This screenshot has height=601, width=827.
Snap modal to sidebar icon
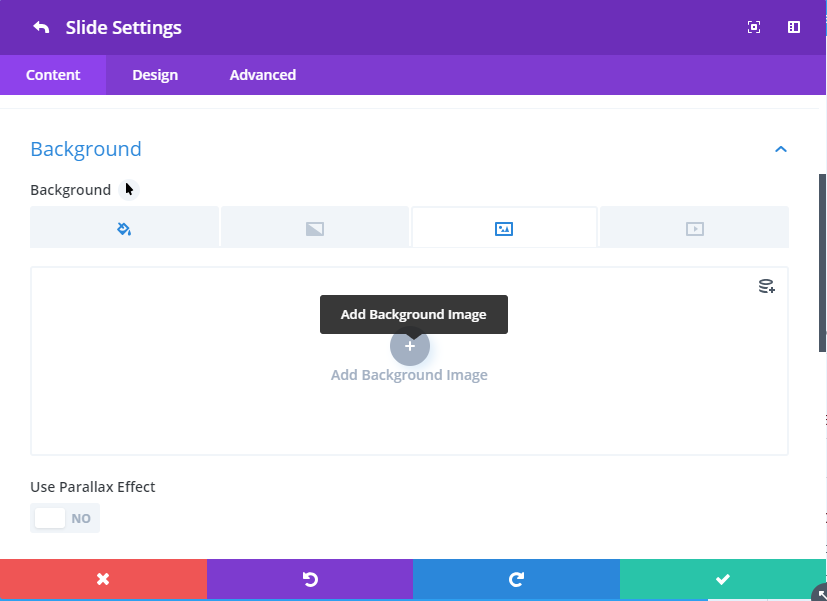[794, 27]
